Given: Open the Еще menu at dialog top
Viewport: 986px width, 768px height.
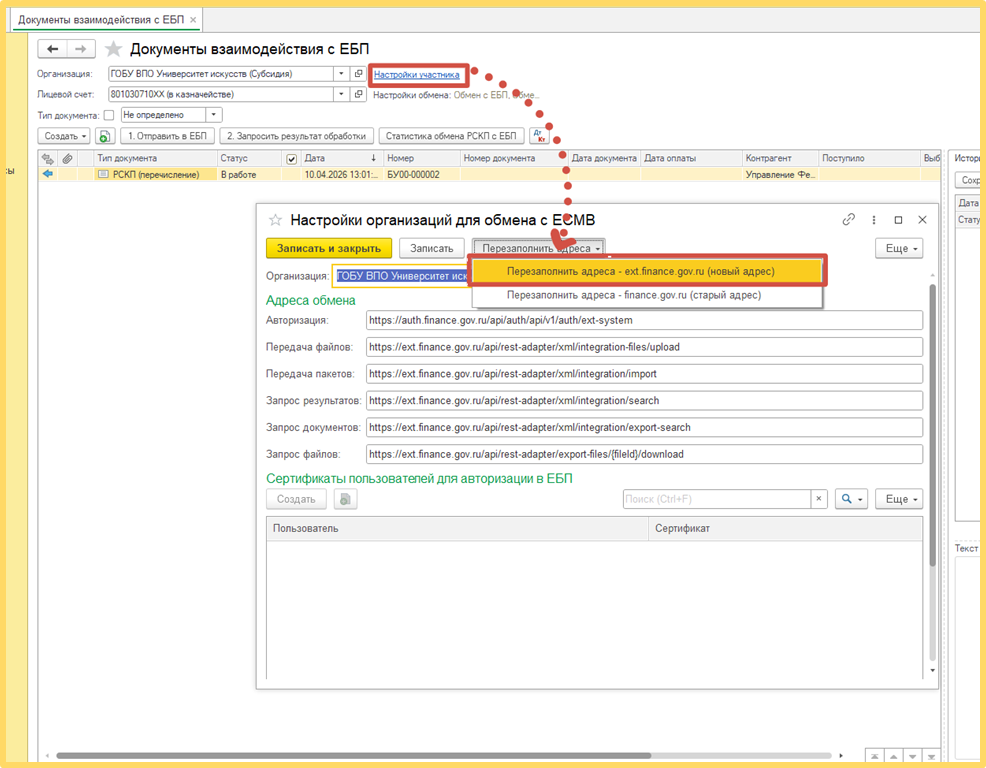Looking at the screenshot, I should point(899,248).
